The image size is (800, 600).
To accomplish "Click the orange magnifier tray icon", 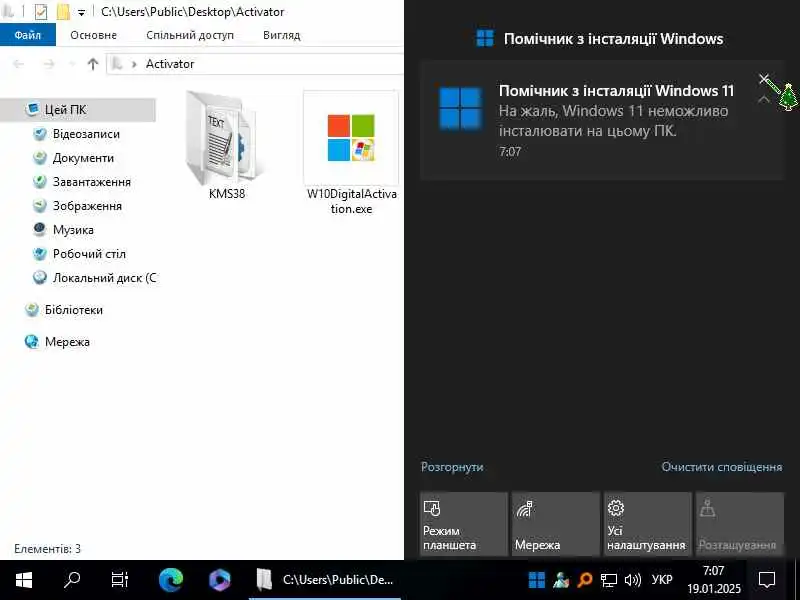I will pyautogui.click(x=585, y=580).
